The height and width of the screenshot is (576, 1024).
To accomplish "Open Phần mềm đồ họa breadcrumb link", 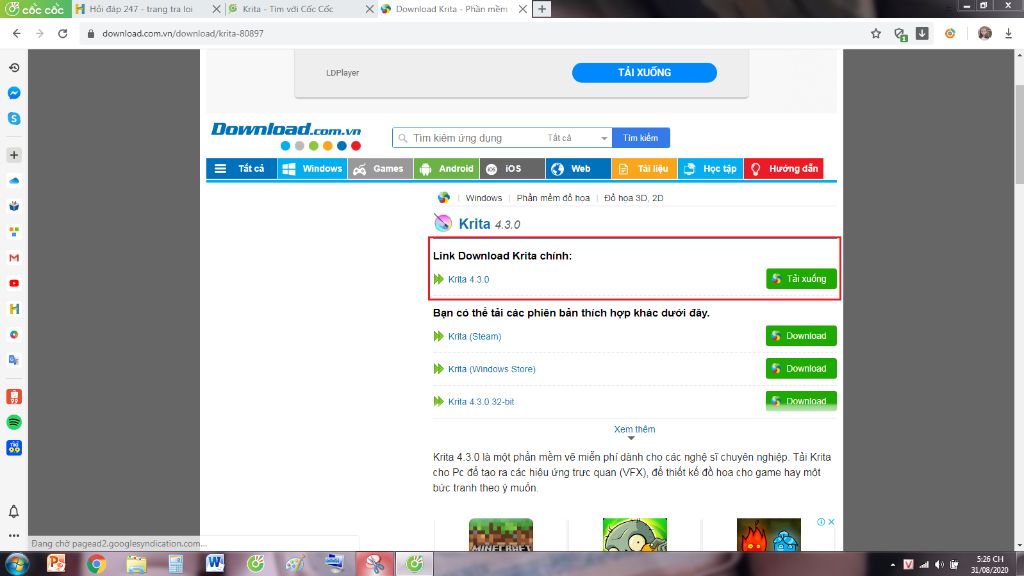I will 552,198.
